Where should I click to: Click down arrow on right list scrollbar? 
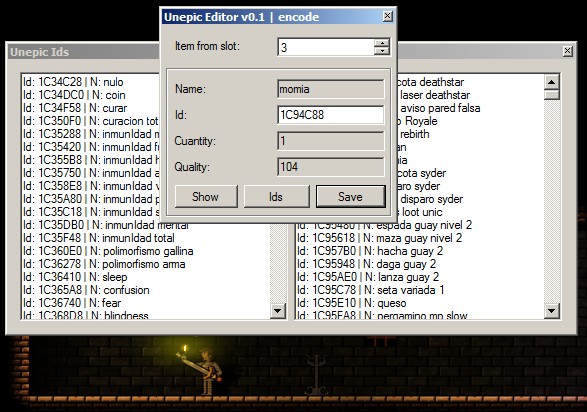[x=552, y=311]
